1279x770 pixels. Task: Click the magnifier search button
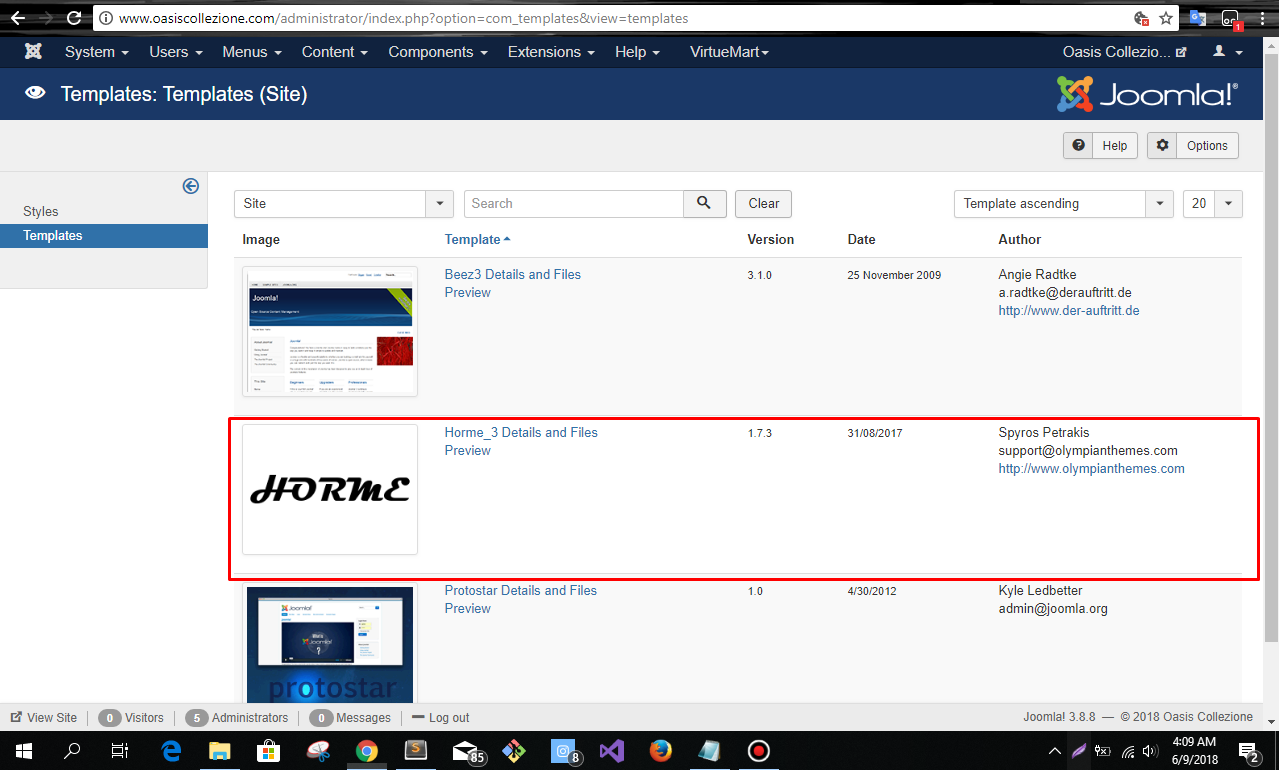coord(704,203)
